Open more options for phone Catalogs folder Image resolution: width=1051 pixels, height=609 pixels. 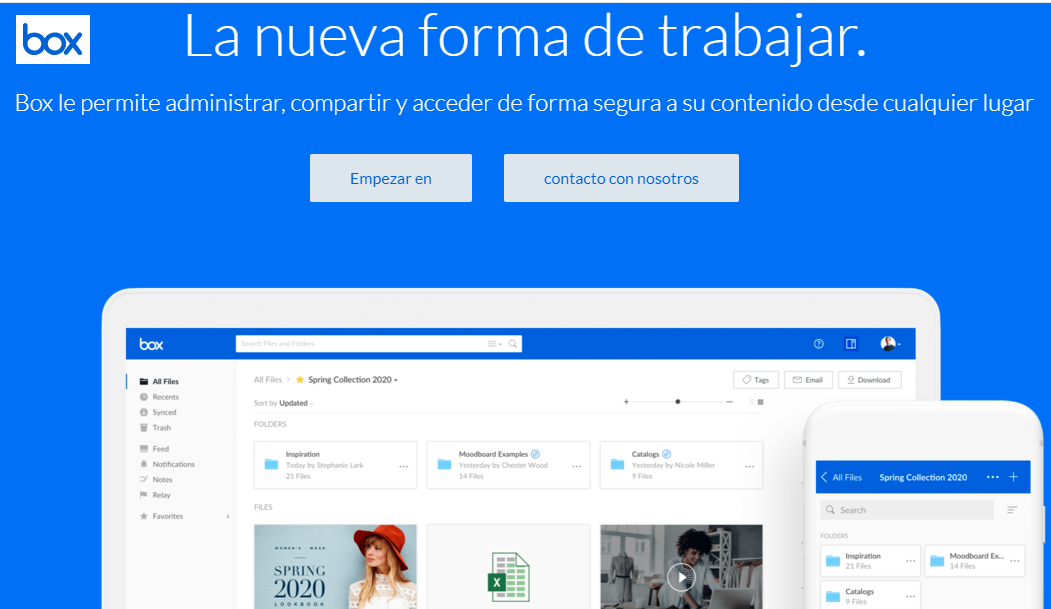click(910, 596)
